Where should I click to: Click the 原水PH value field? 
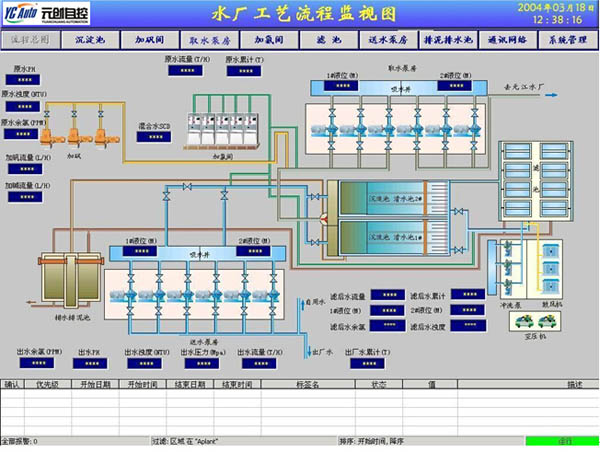[x=28, y=82]
